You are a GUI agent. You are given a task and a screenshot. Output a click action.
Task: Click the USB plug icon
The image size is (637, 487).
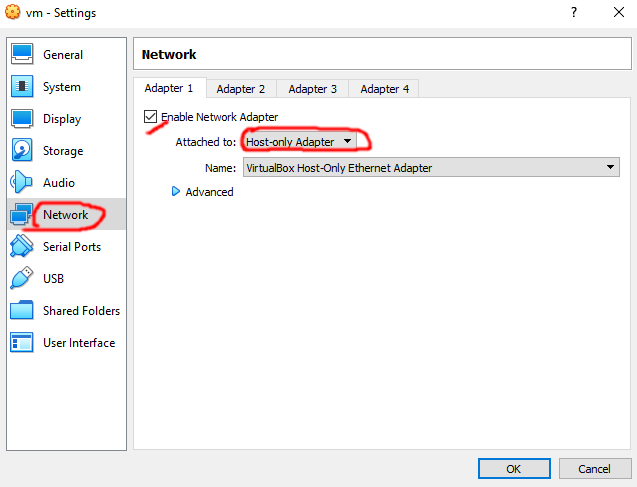[22, 278]
